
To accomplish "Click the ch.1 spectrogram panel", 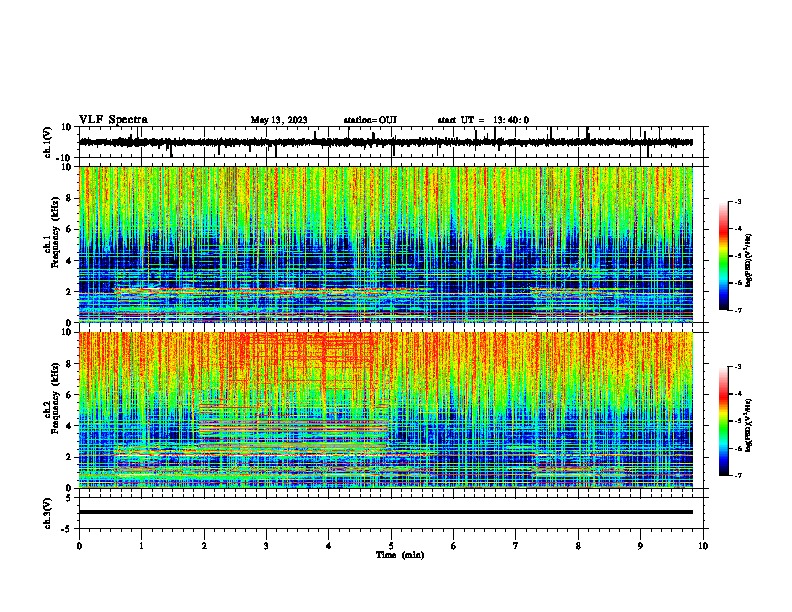I will click(x=386, y=244).
